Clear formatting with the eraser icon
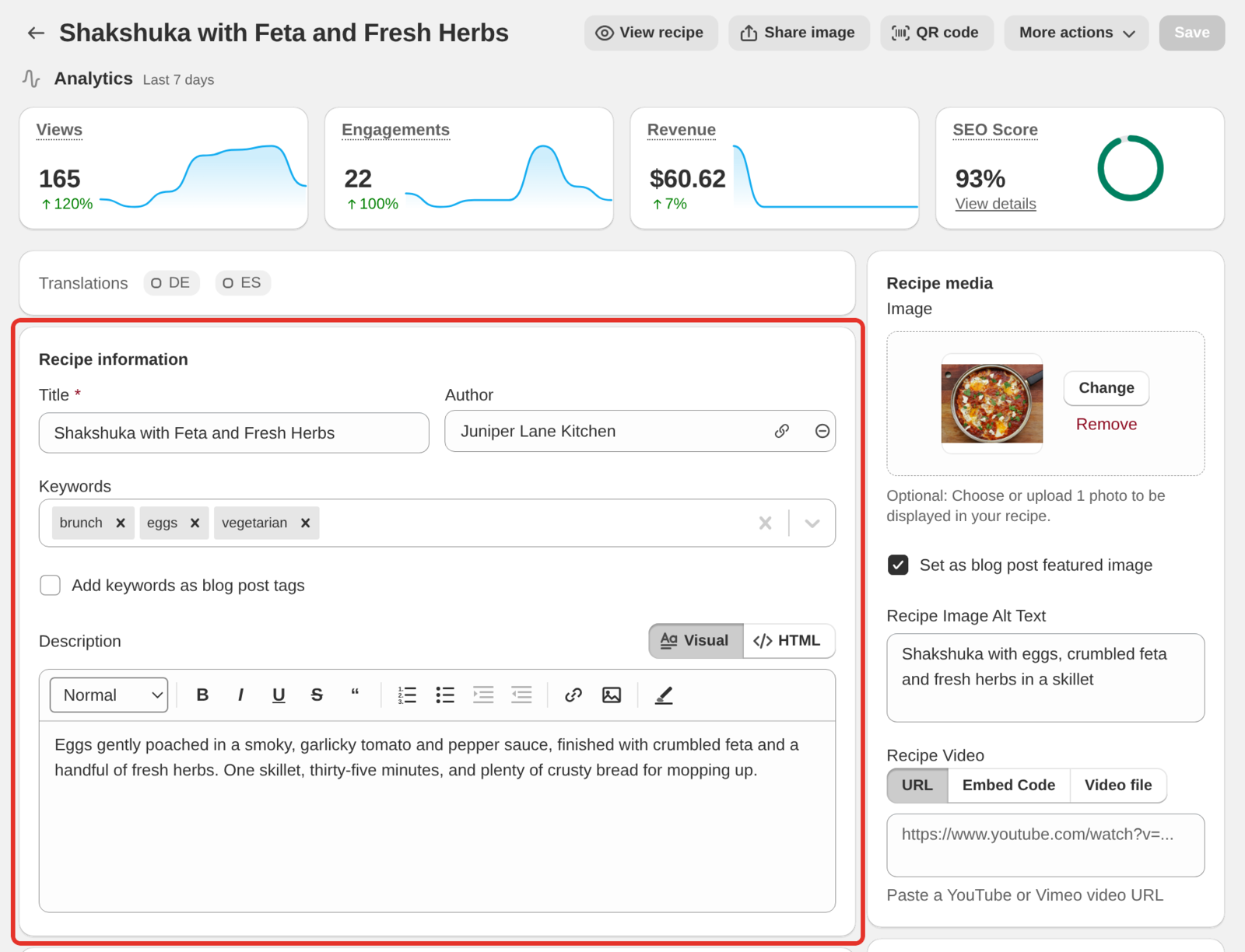 [664, 695]
